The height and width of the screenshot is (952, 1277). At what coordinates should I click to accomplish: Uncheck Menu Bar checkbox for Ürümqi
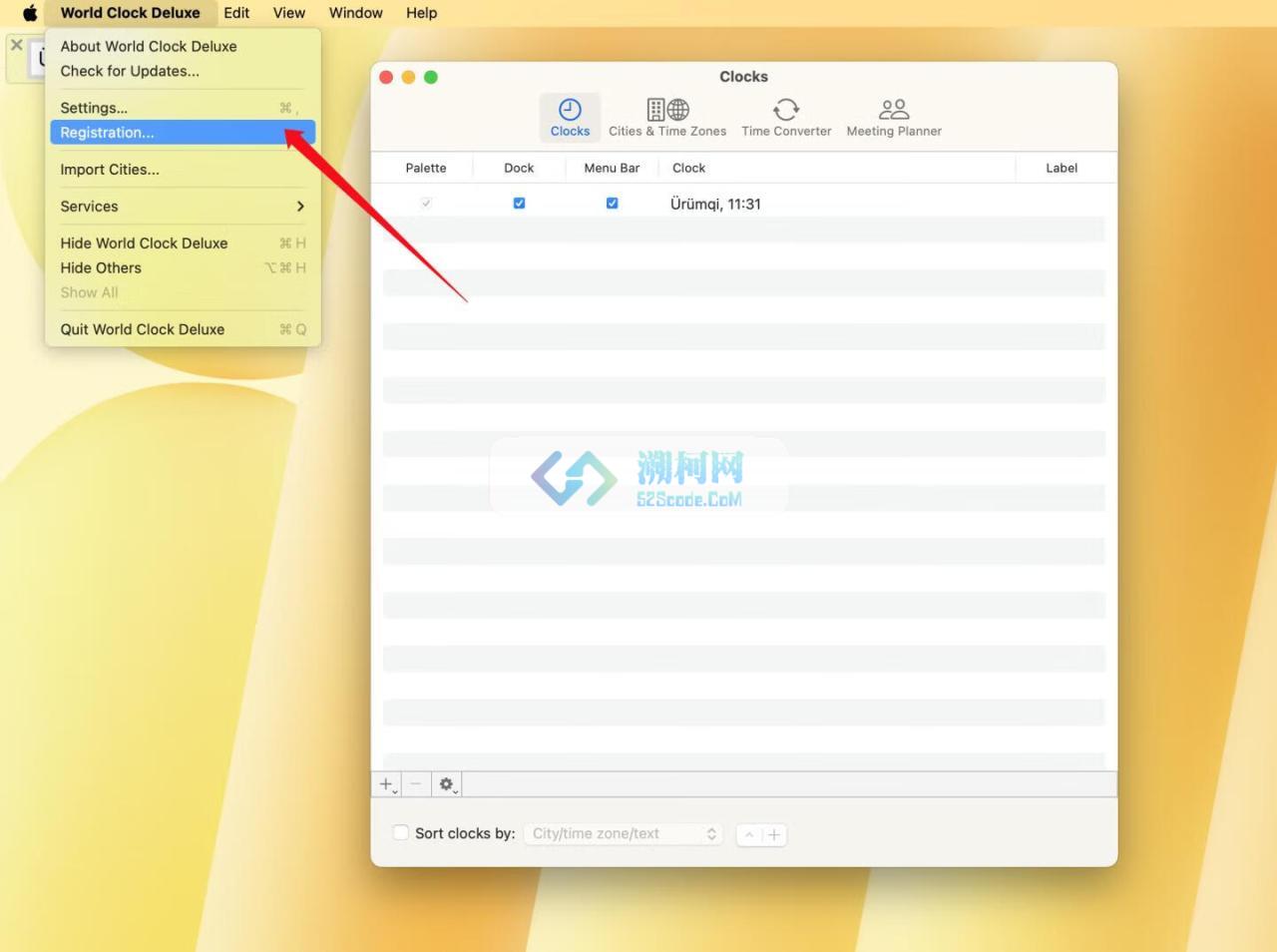point(612,204)
